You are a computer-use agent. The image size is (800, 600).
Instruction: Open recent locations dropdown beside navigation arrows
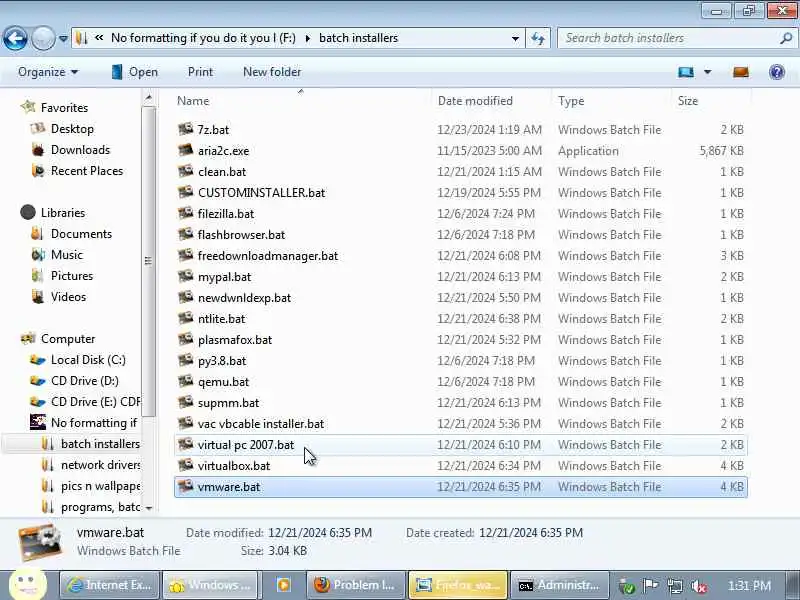63,38
